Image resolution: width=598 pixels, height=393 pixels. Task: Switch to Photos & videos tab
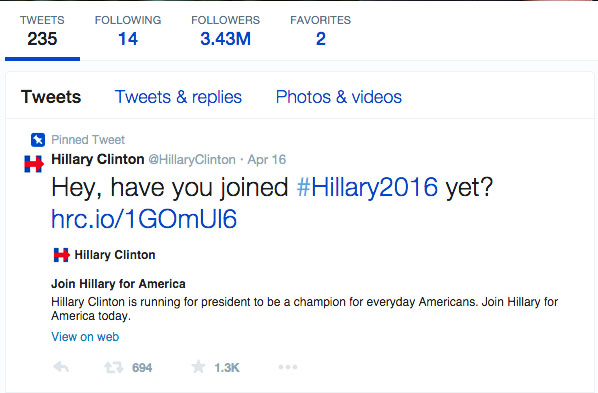point(339,97)
